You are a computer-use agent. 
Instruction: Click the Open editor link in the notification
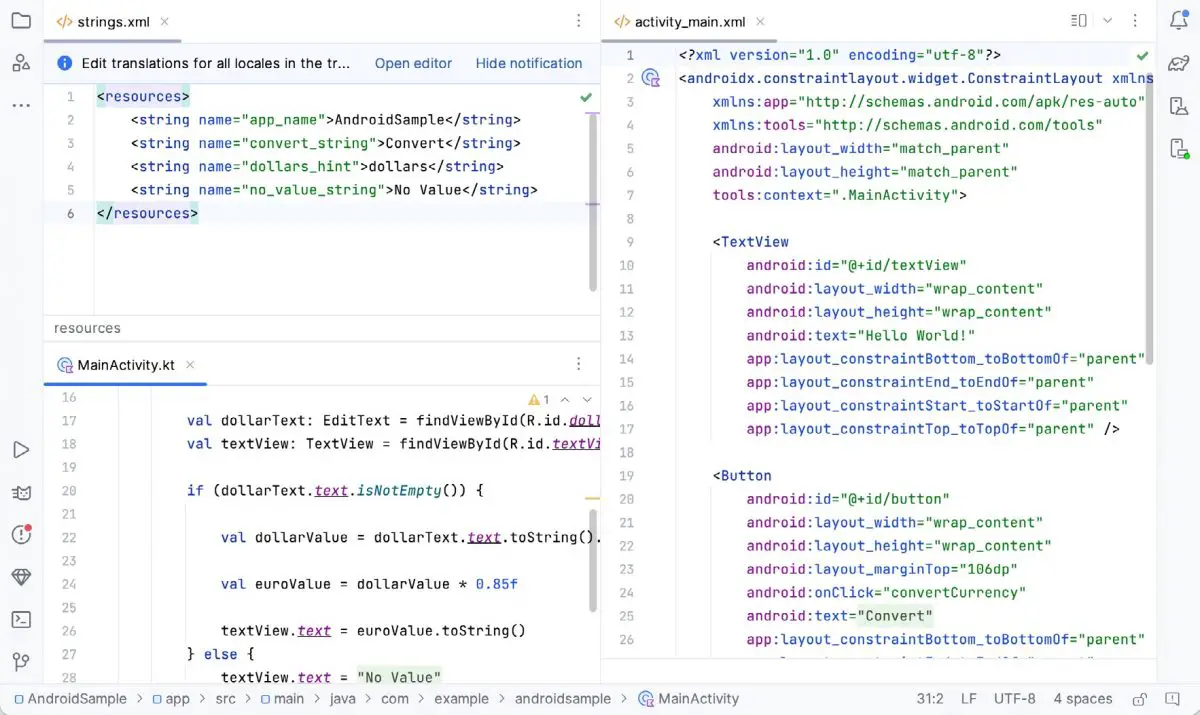pos(413,63)
